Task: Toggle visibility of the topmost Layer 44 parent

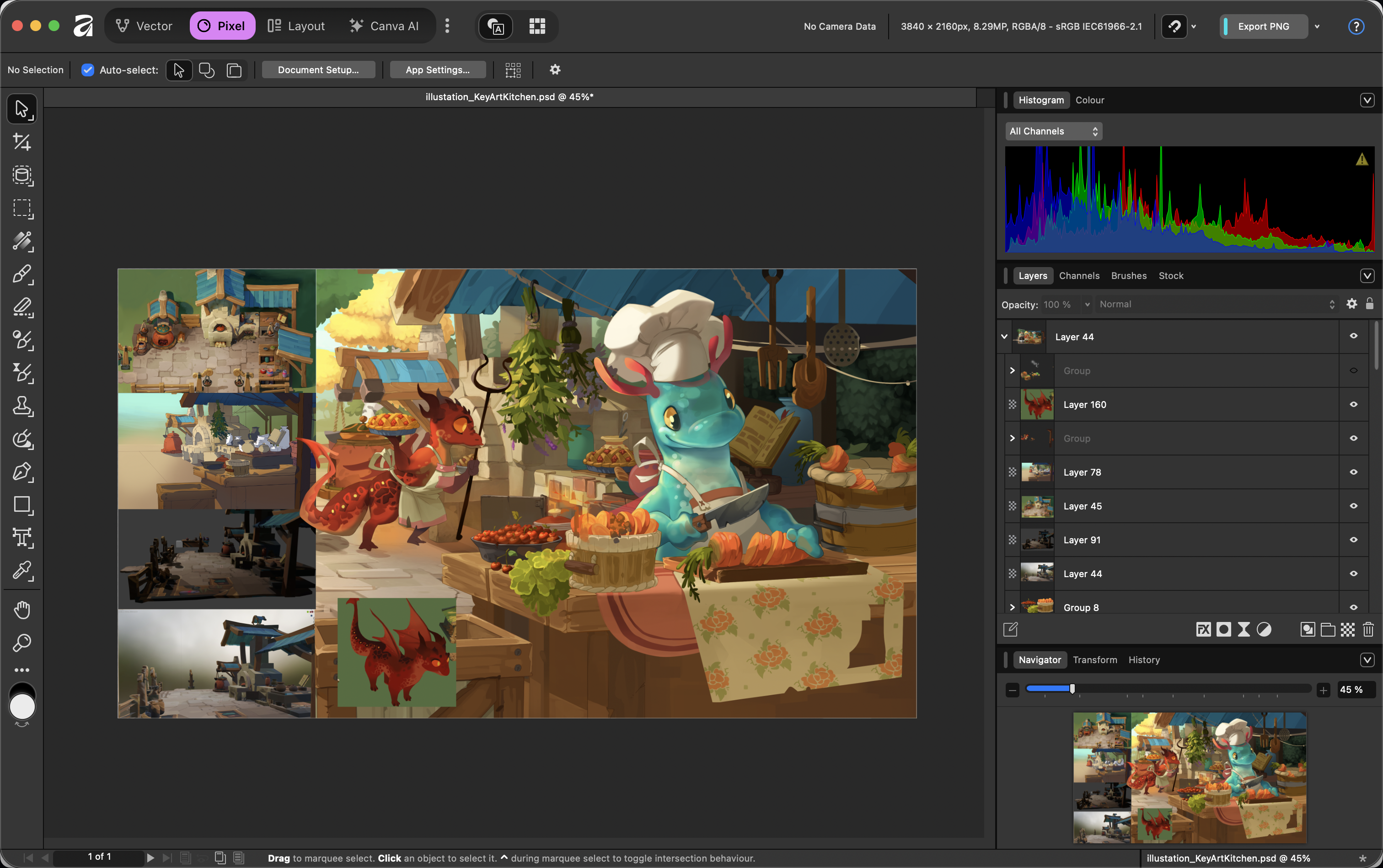Action: (x=1353, y=337)
